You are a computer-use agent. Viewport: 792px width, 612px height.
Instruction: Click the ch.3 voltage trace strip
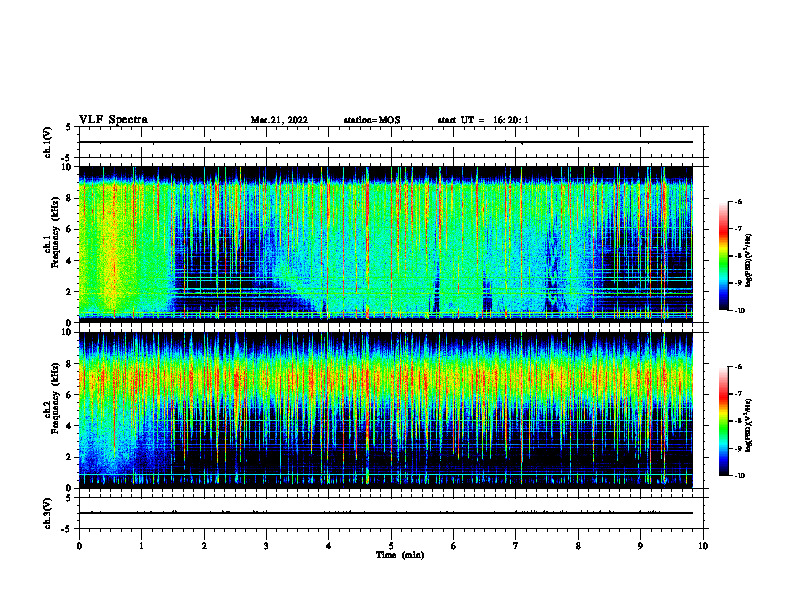point(391,513)
